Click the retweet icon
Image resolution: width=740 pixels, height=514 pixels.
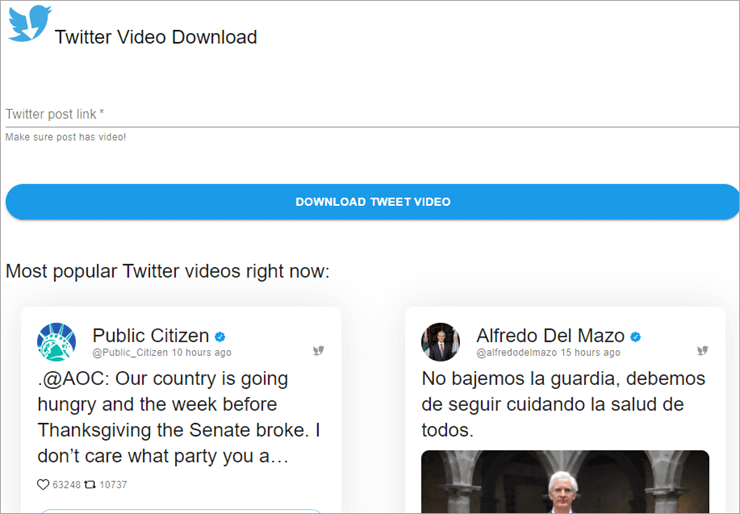tap(90, 484)
